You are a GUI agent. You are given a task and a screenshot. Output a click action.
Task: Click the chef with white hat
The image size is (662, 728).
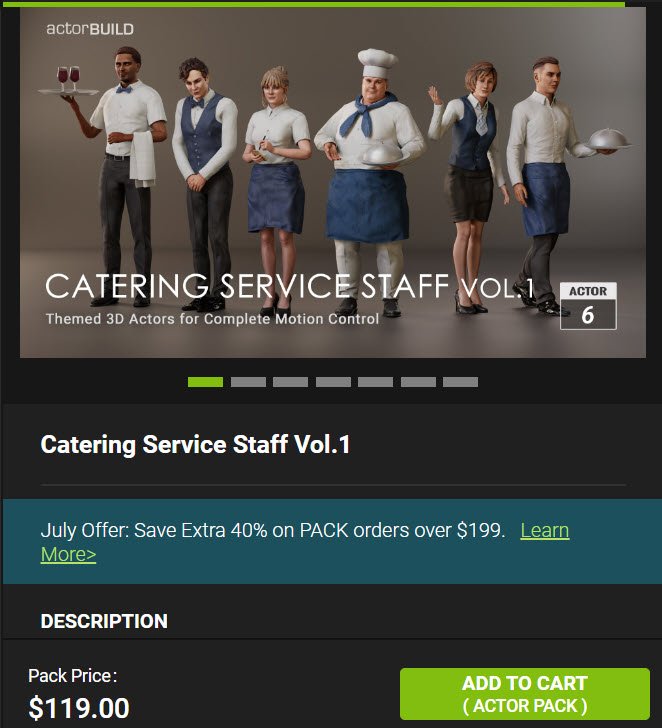[x=369, y=181]
